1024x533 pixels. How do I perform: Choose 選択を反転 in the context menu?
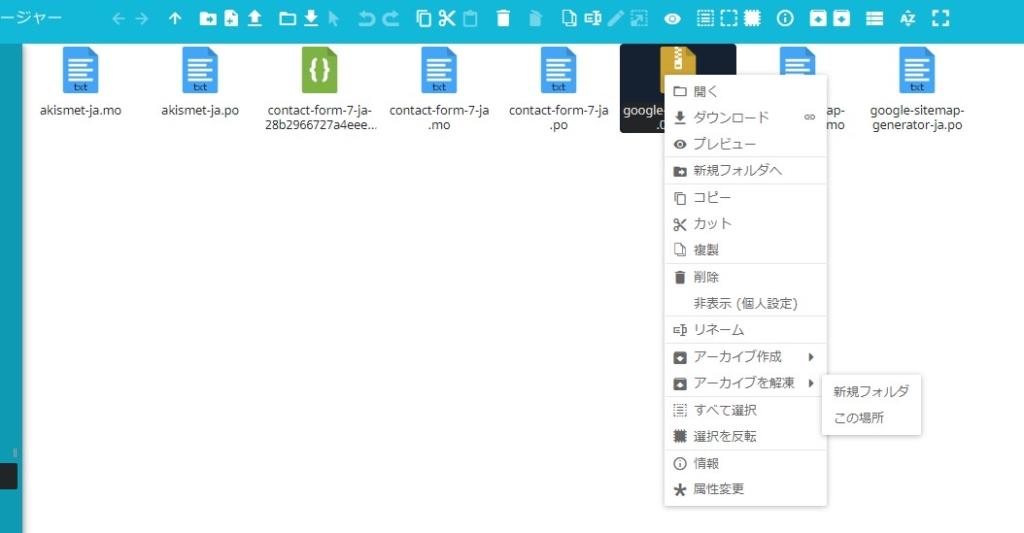tap(745, 436)
